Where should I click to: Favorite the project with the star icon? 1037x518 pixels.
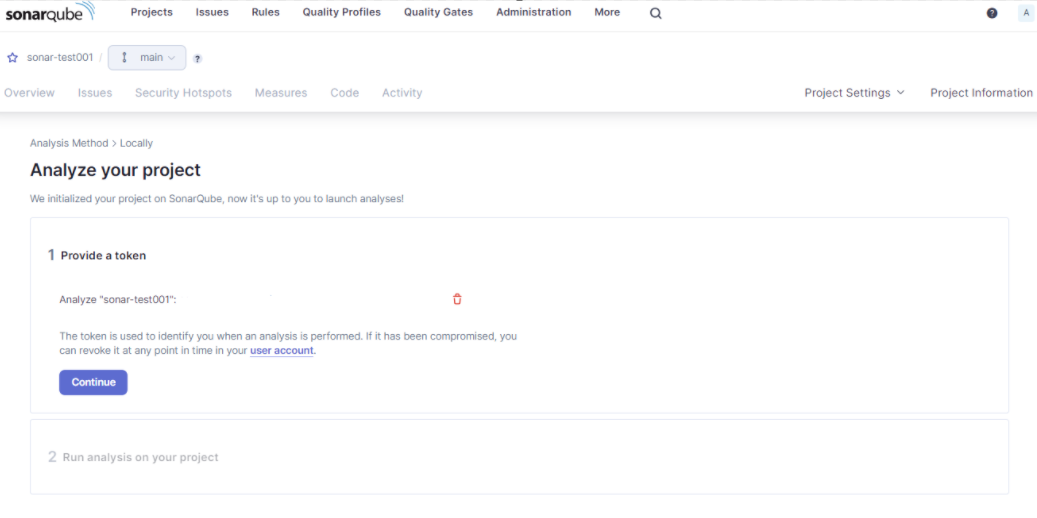click(x=12, y=58)
